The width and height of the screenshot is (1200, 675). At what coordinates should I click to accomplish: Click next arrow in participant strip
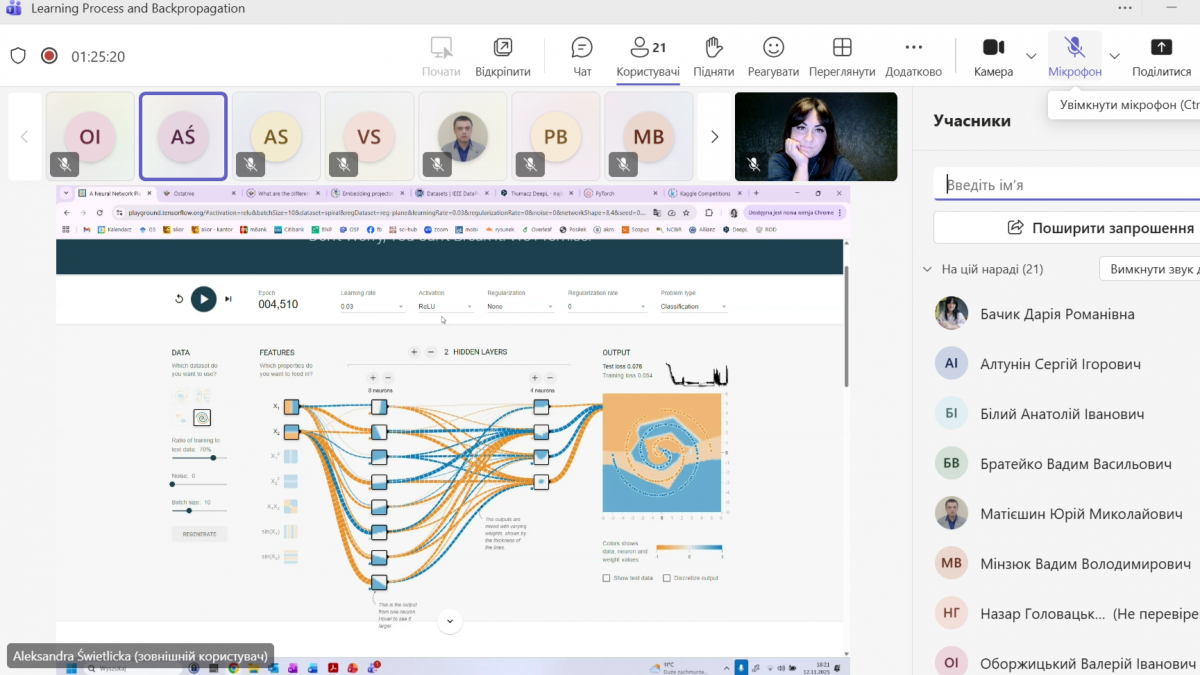pyautogui.click(x=714, y=137)
